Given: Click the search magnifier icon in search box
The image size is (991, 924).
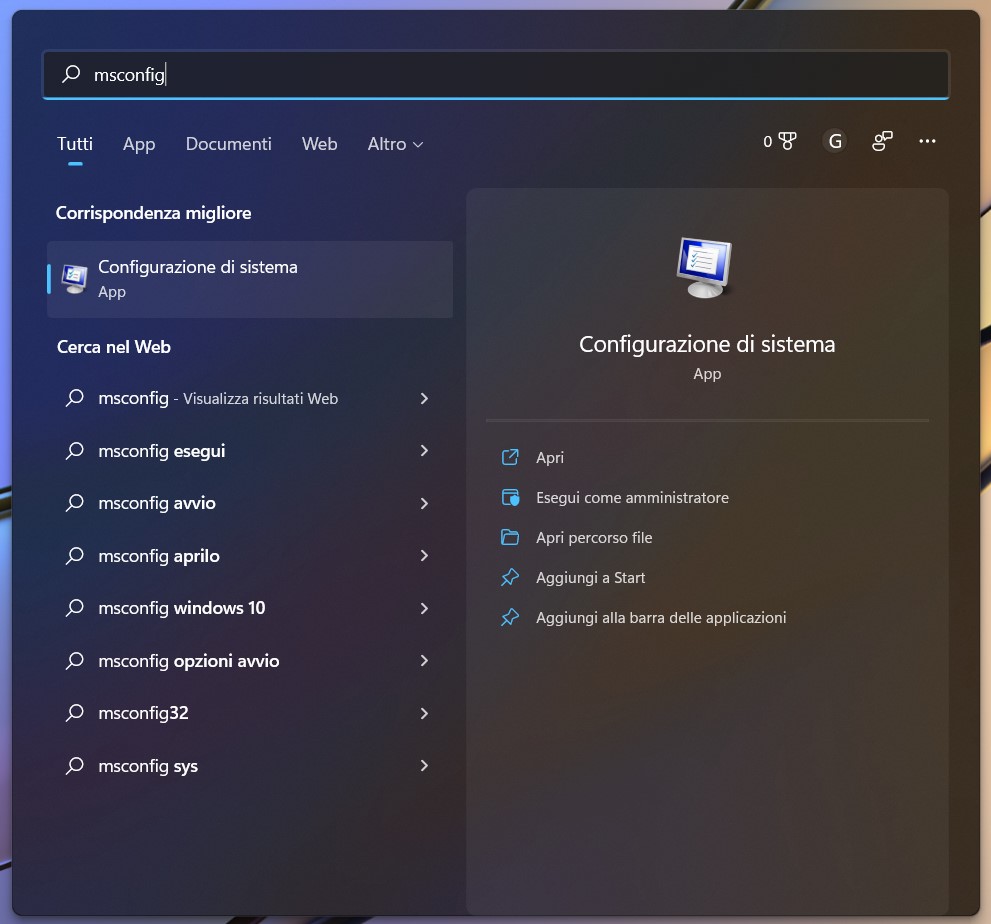Looking at the screenshot, I should pyautogui.click(x=71, y=74).
